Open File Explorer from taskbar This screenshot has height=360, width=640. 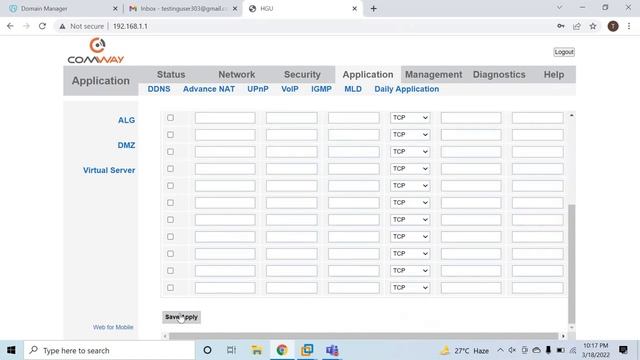coord(257,350)
